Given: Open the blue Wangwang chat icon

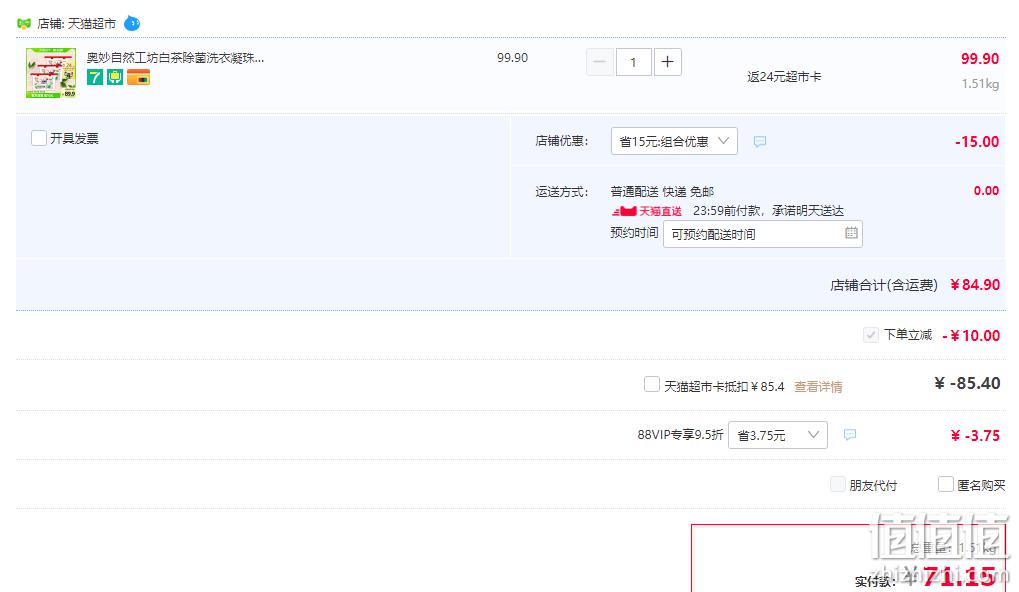Looking at the screenshot, I should (132, 23).
